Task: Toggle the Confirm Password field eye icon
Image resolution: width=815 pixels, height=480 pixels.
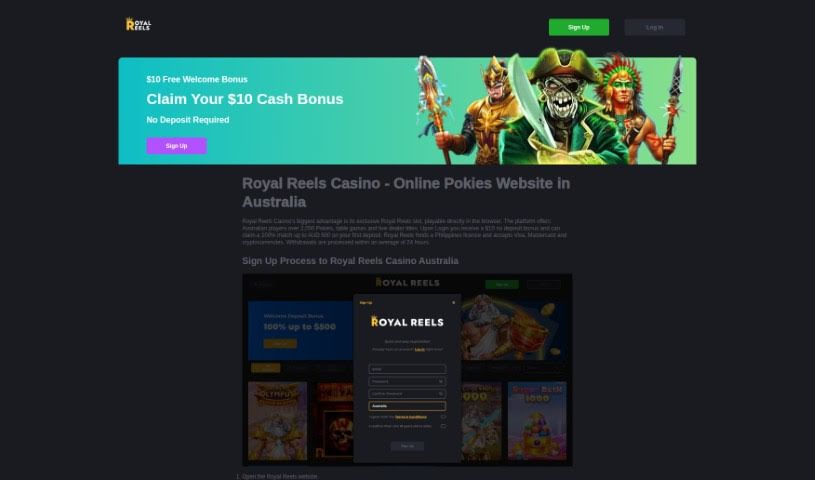Action: [441, 394]
